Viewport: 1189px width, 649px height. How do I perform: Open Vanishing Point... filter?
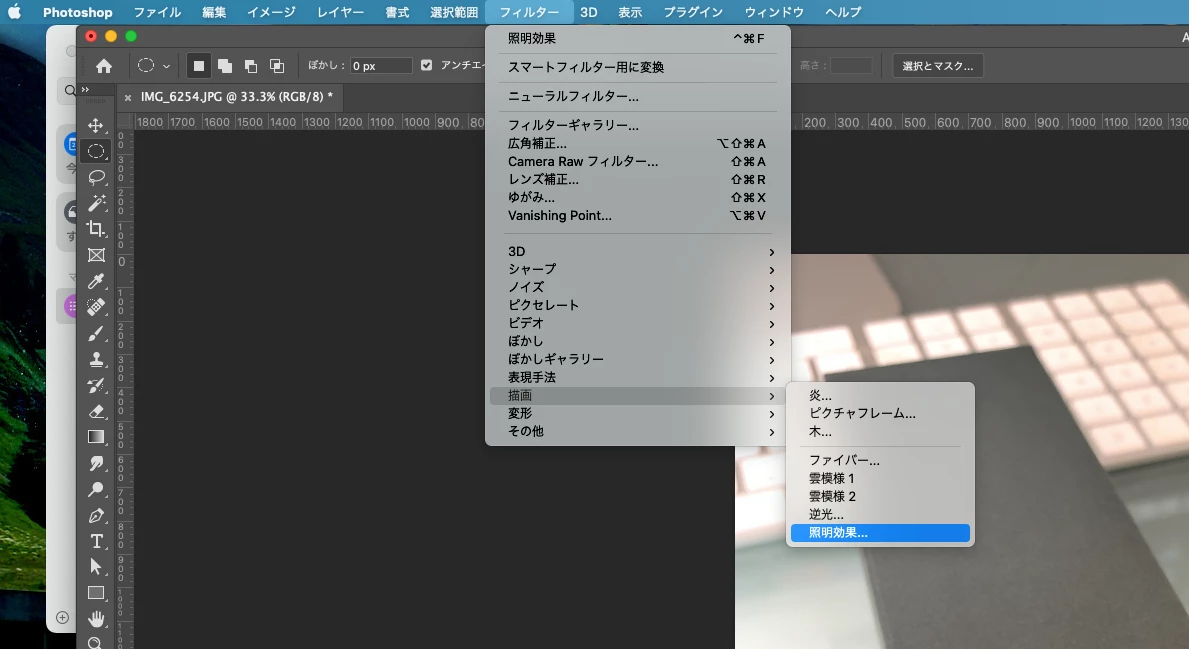pyautogui.click(x=638, y=216)
